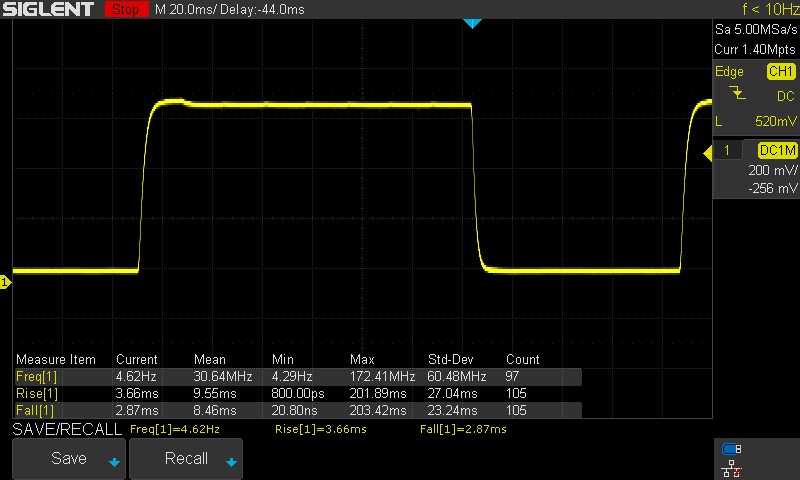
Task: Click the DC1M coupling badge
Action: 776,150
